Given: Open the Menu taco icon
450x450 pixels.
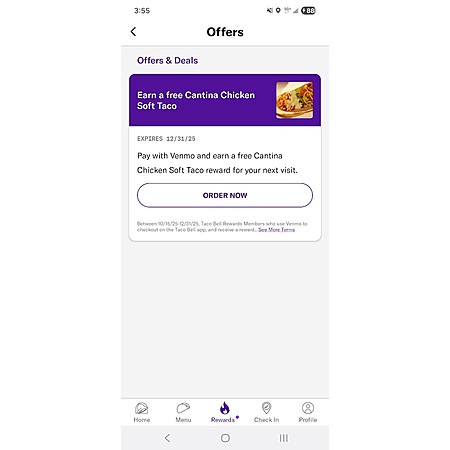Looking at the screenshot, I should click(183, 408).
